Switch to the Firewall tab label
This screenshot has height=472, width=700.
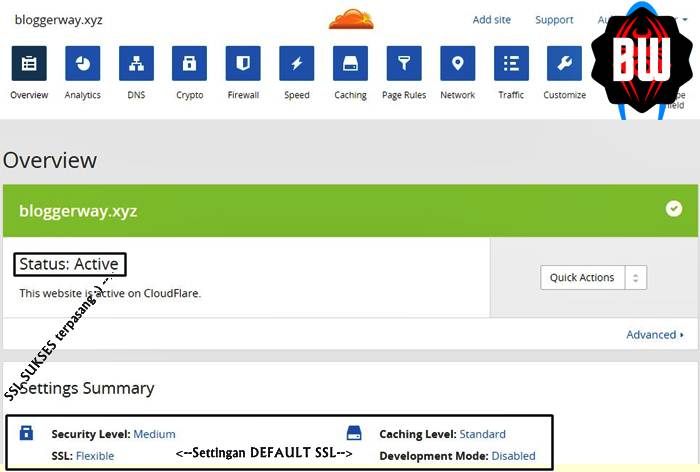click(x=243, y=95)
